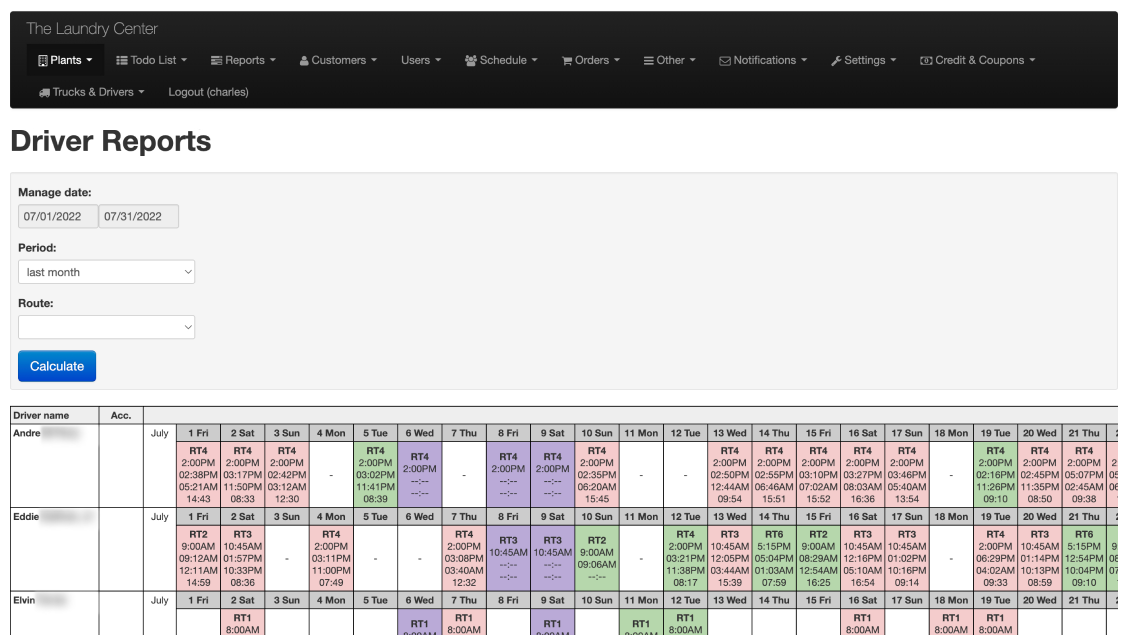Open the Reports menu
Image resolution: width=1128 pixels, height=635 pixels.
pos(243,60)
